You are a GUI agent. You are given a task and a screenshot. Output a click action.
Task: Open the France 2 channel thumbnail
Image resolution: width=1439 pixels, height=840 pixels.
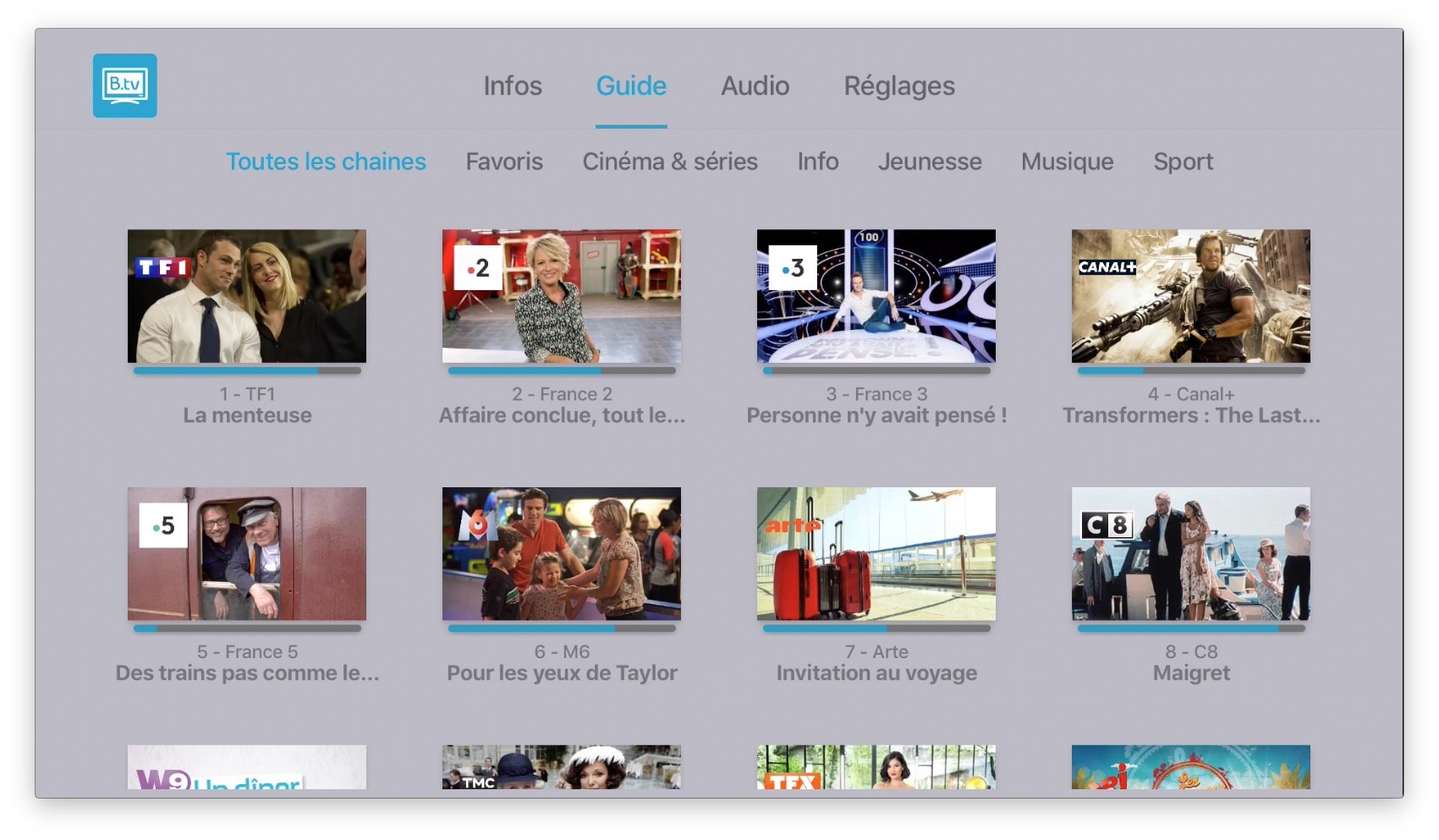point(562,296)
